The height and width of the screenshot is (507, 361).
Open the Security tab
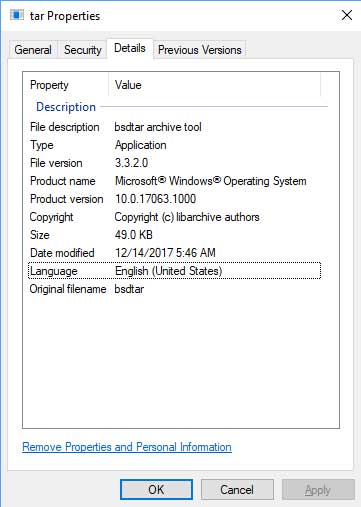coord(82,50)
